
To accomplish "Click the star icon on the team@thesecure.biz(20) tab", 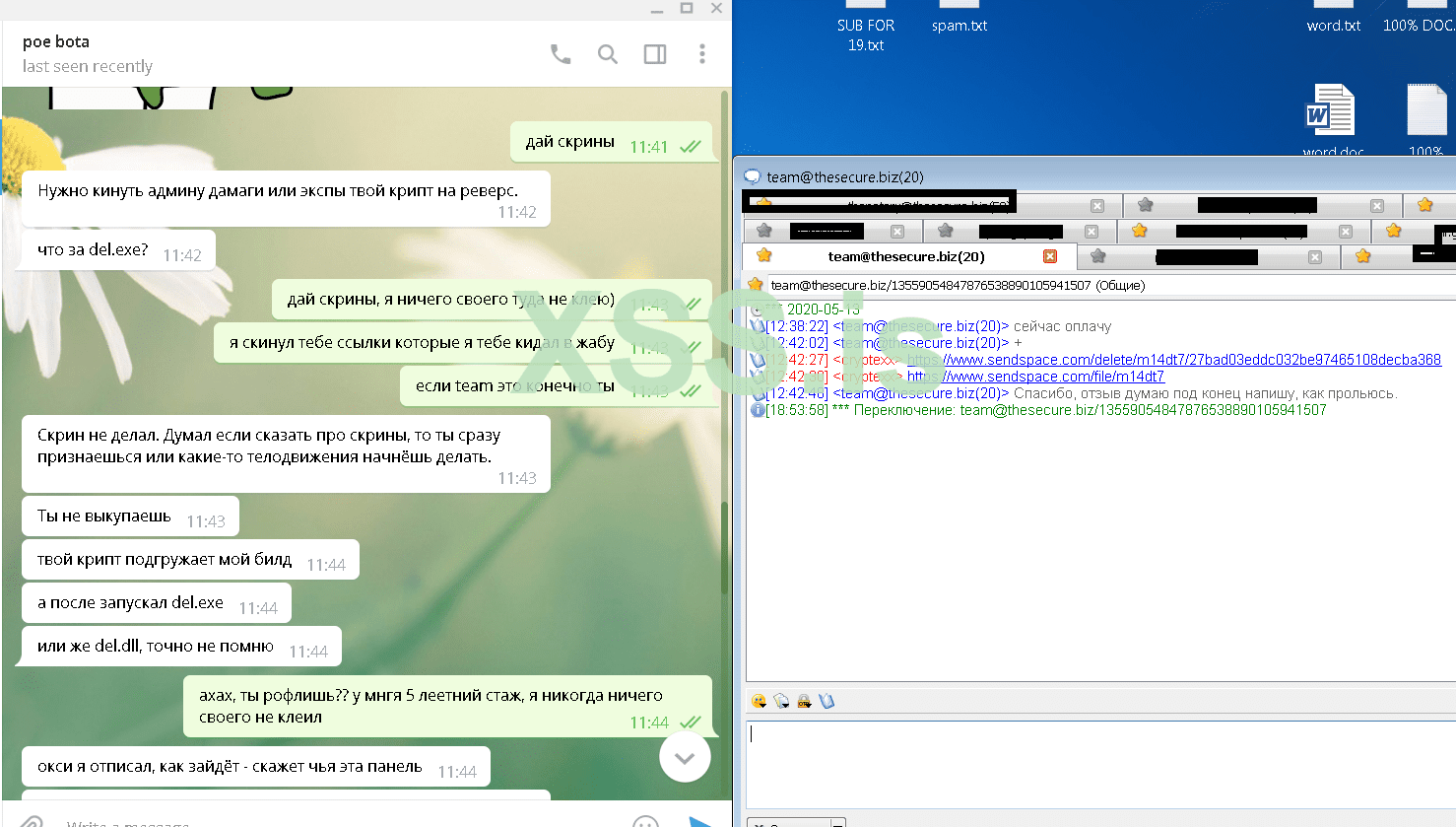I will pyautogui.click(x=763, y=256).
